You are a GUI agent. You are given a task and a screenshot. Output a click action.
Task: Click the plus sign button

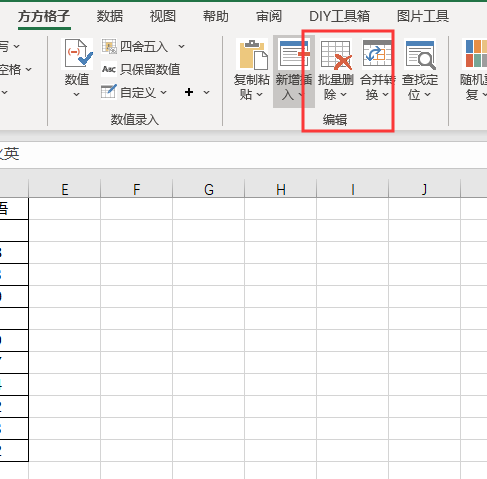coord(189,92)
